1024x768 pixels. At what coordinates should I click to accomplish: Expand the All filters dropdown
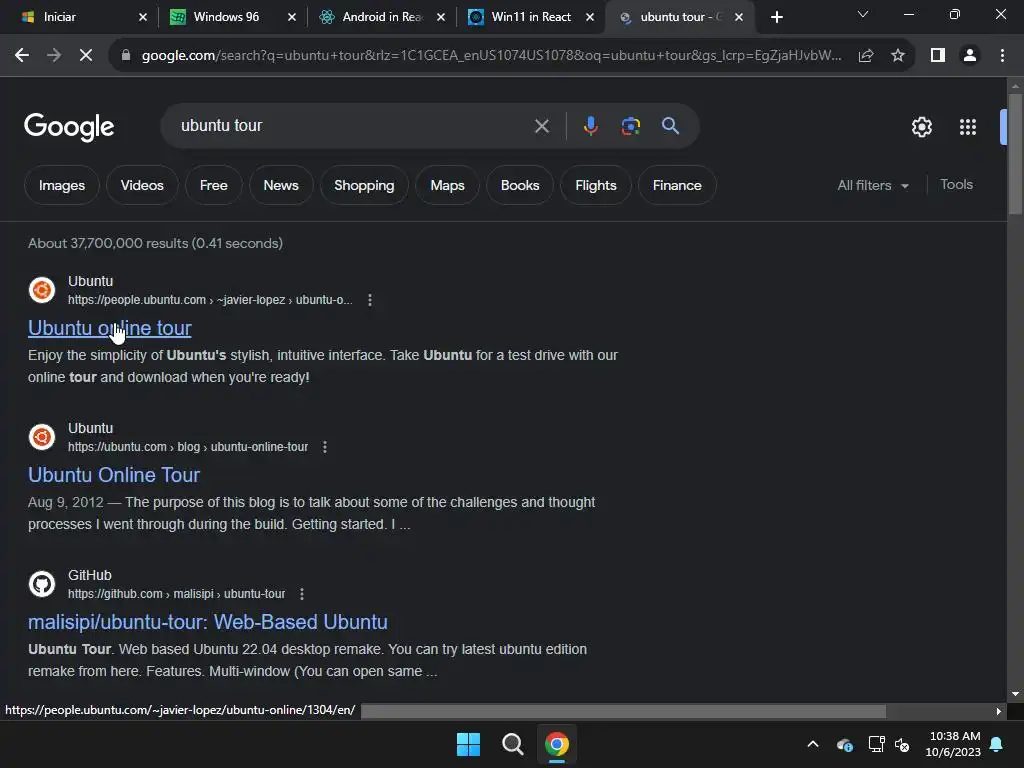tap(873, 185)
